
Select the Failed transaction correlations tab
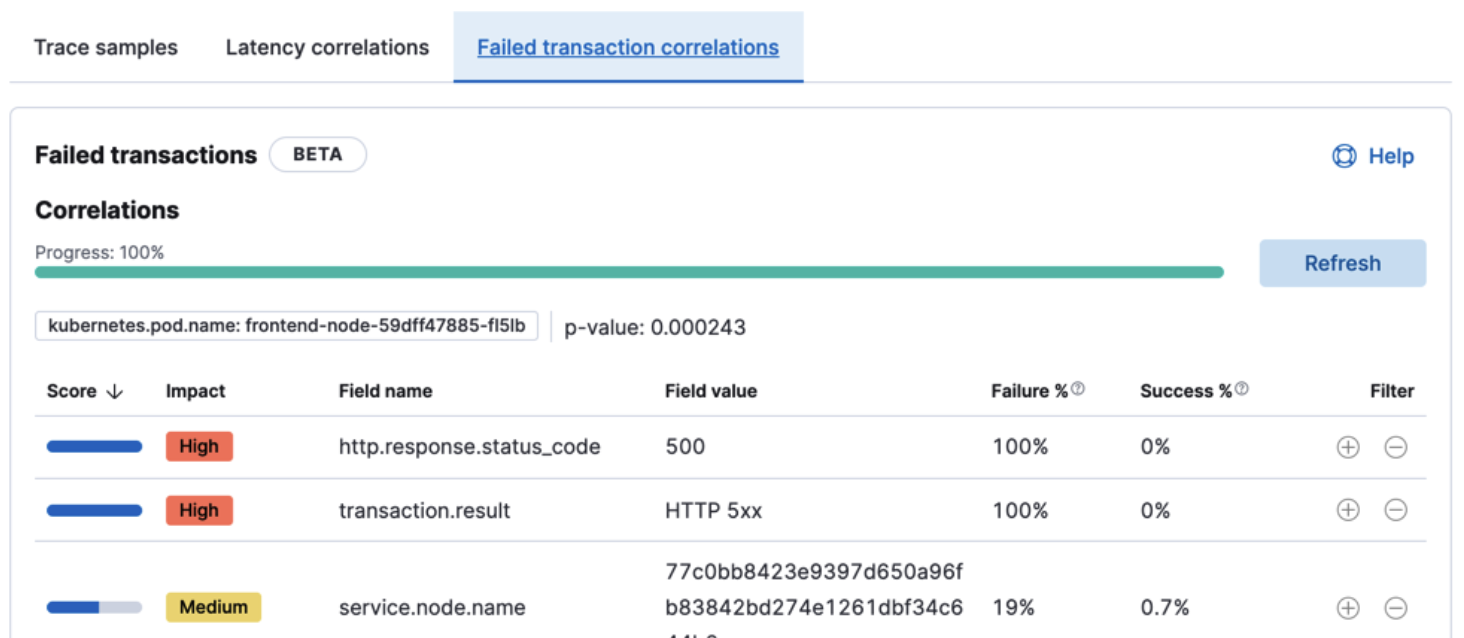628,47
